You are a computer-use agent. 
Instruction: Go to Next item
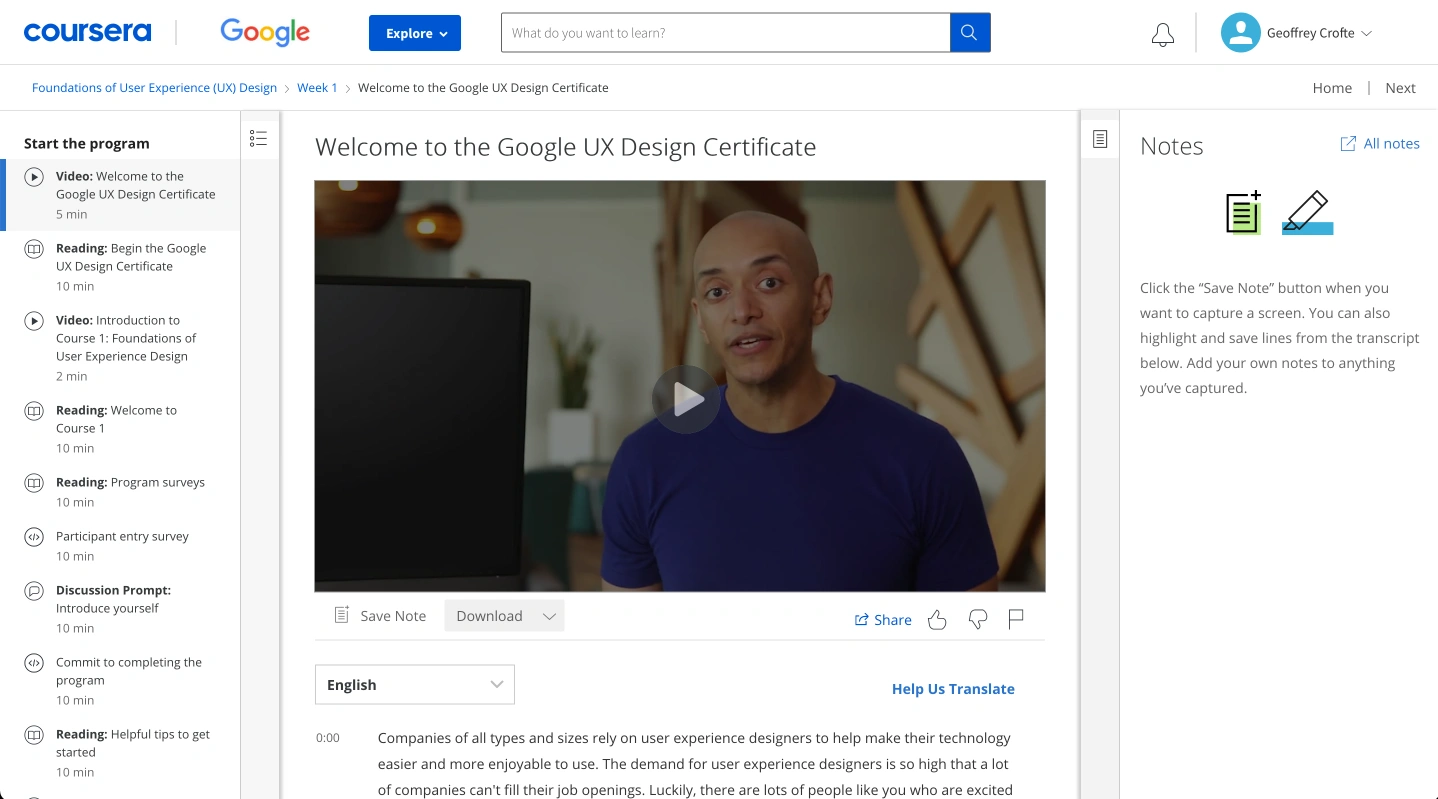[x=1400, y=88]
